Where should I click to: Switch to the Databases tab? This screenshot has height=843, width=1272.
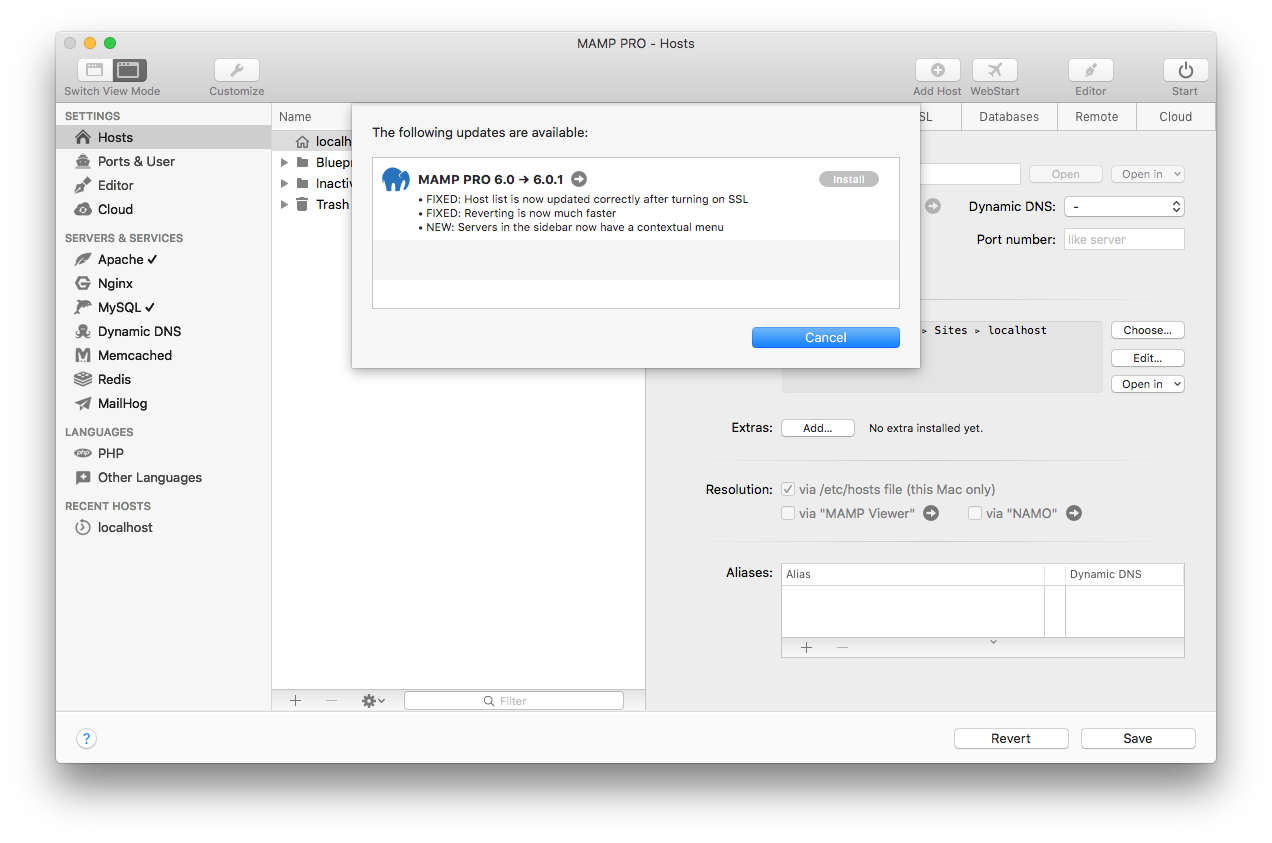[1008, 116]
